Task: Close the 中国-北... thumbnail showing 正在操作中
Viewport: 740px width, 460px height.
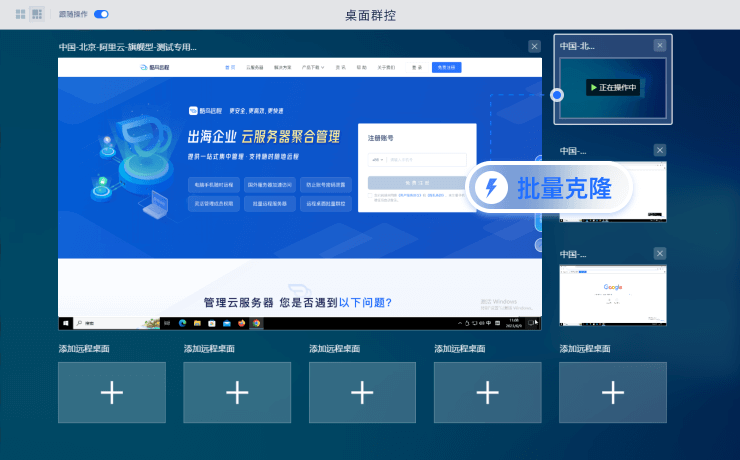Action: click(660, 45)
